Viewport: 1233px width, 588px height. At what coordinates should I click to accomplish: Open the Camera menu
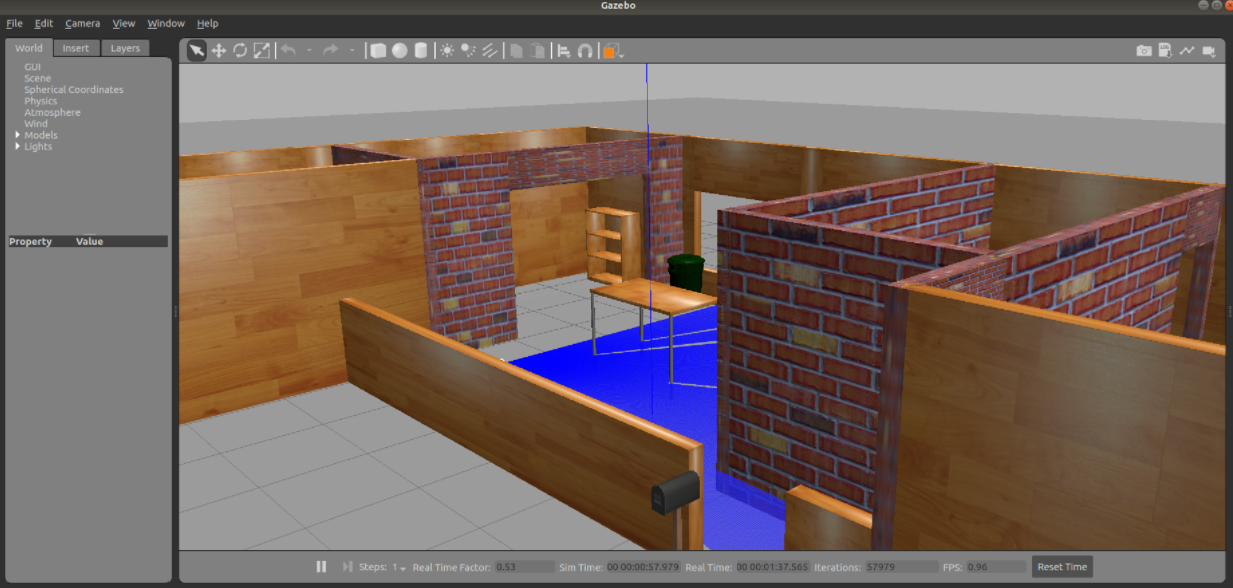(82, 23)
